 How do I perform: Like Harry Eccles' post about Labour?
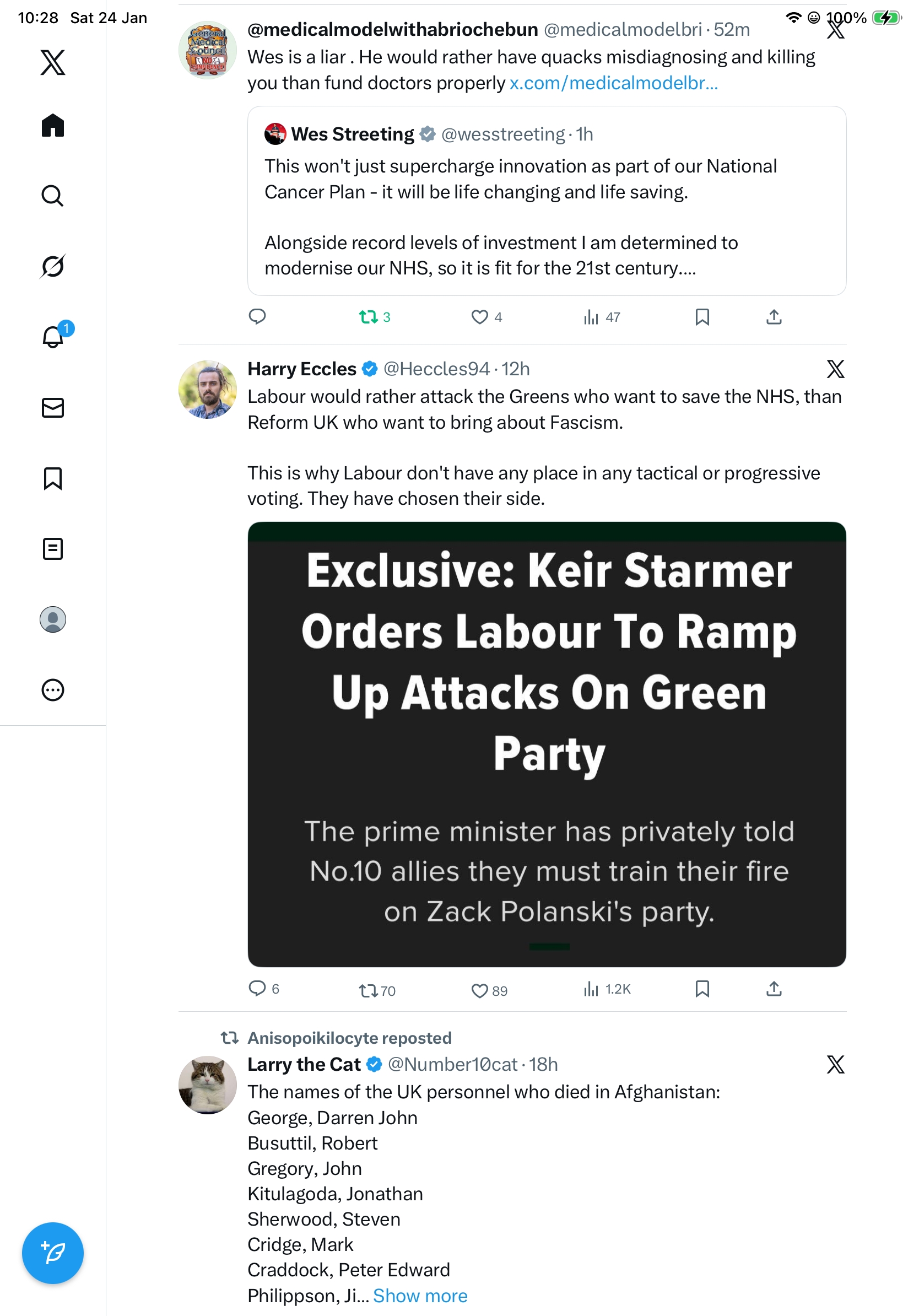[x=479, y=990]
